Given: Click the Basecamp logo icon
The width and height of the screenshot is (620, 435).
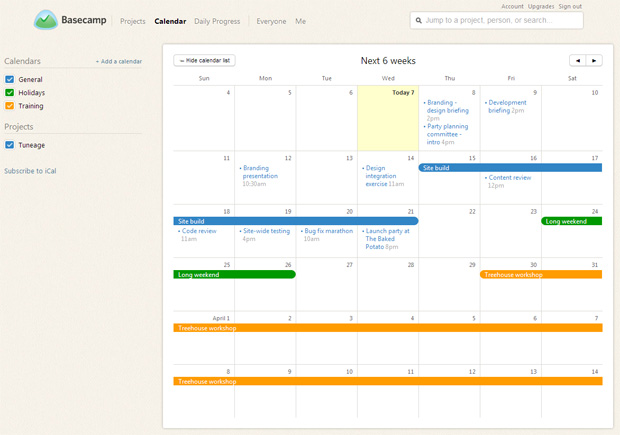Looking at the screenshot, I should click(x=46, y=20).
